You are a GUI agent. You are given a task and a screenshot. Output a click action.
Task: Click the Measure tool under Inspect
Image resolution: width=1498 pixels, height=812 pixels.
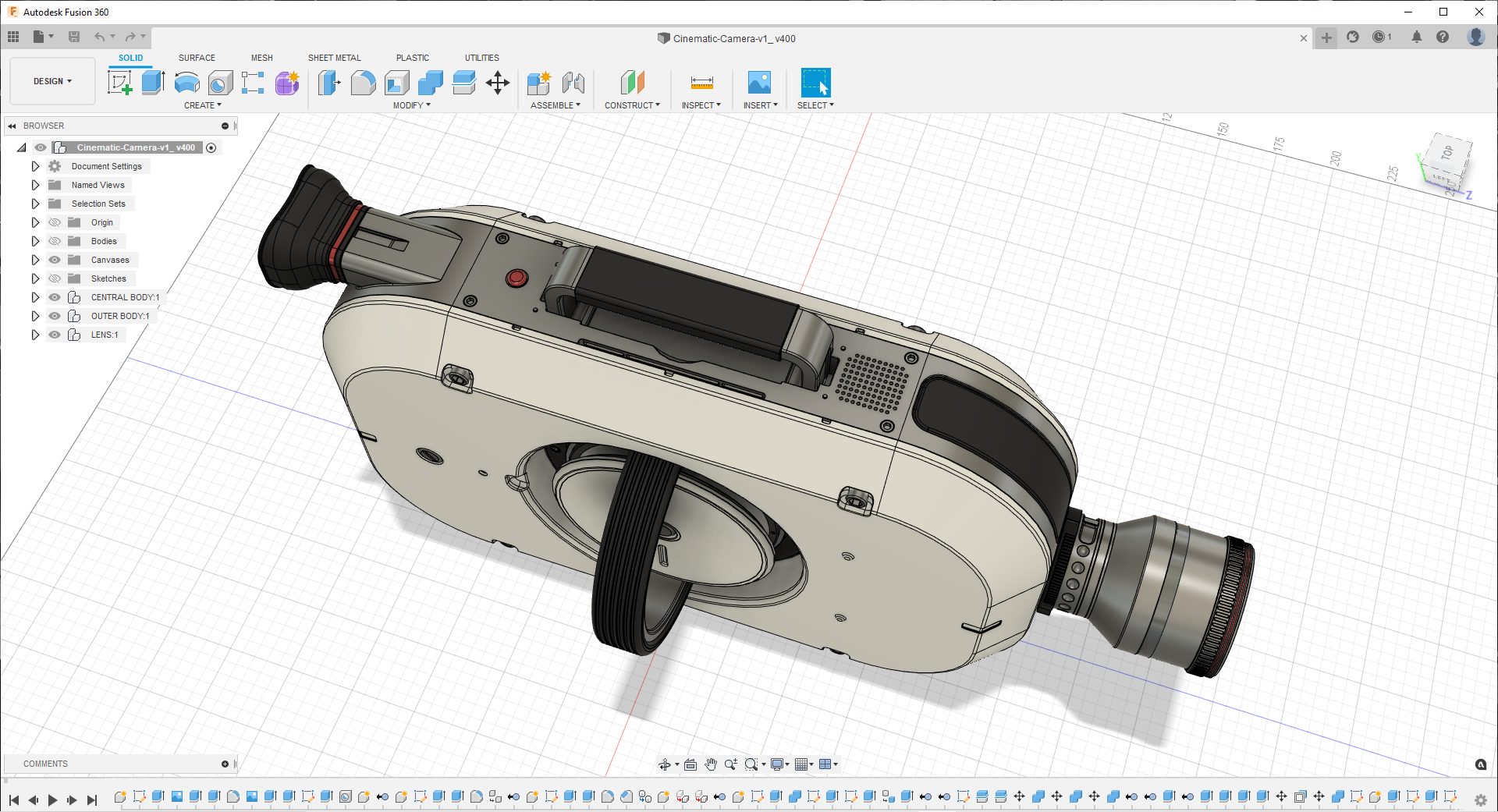(701, 83)
